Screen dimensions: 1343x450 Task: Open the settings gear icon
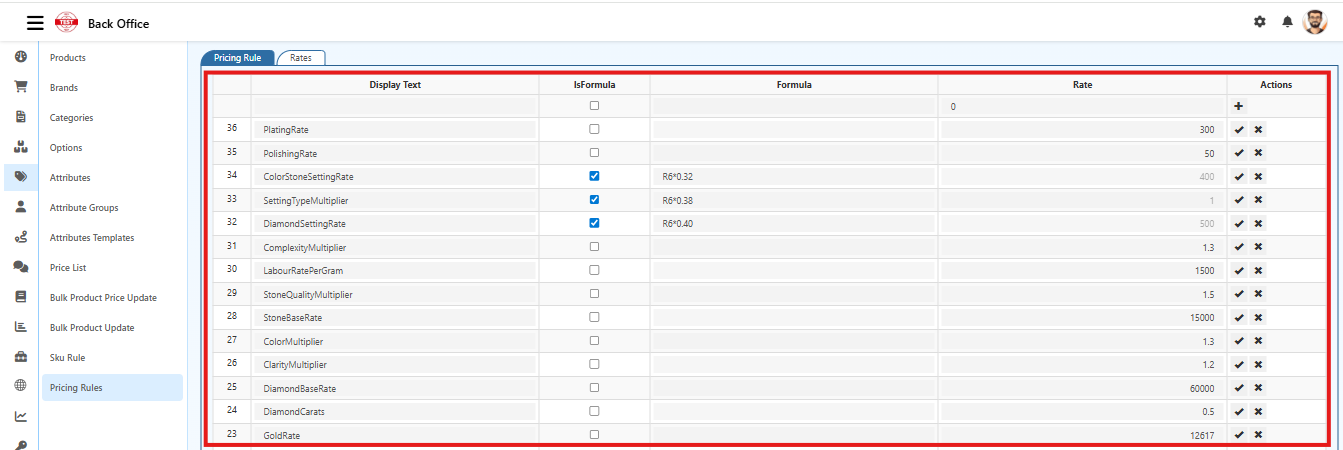1260,22
